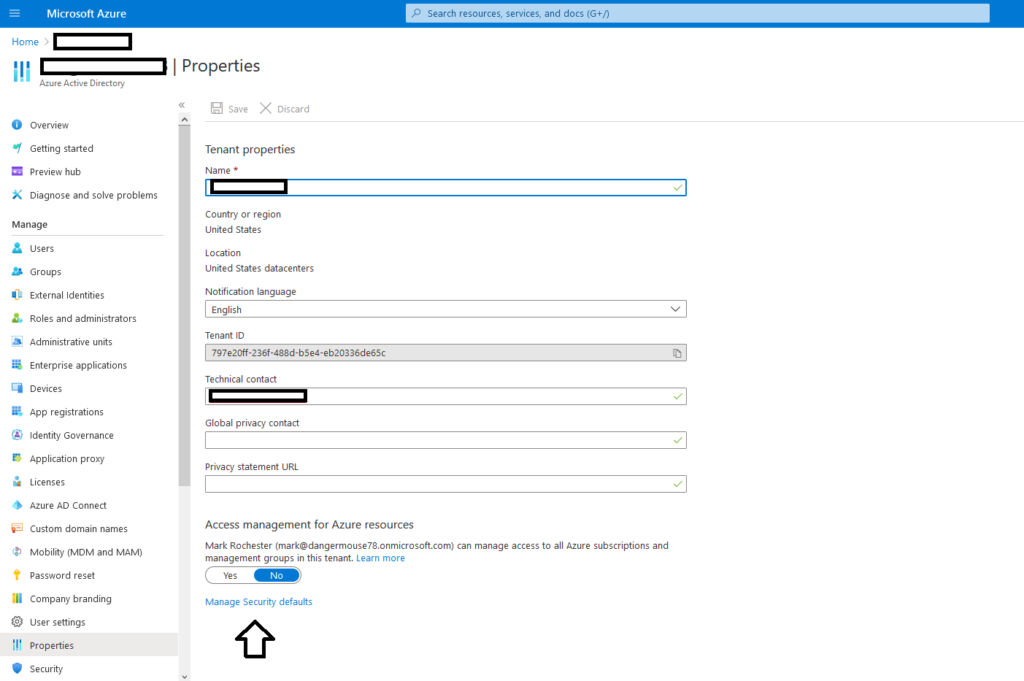Go to Enterprise applications
Screen dimensions: 1024x681
78,365
